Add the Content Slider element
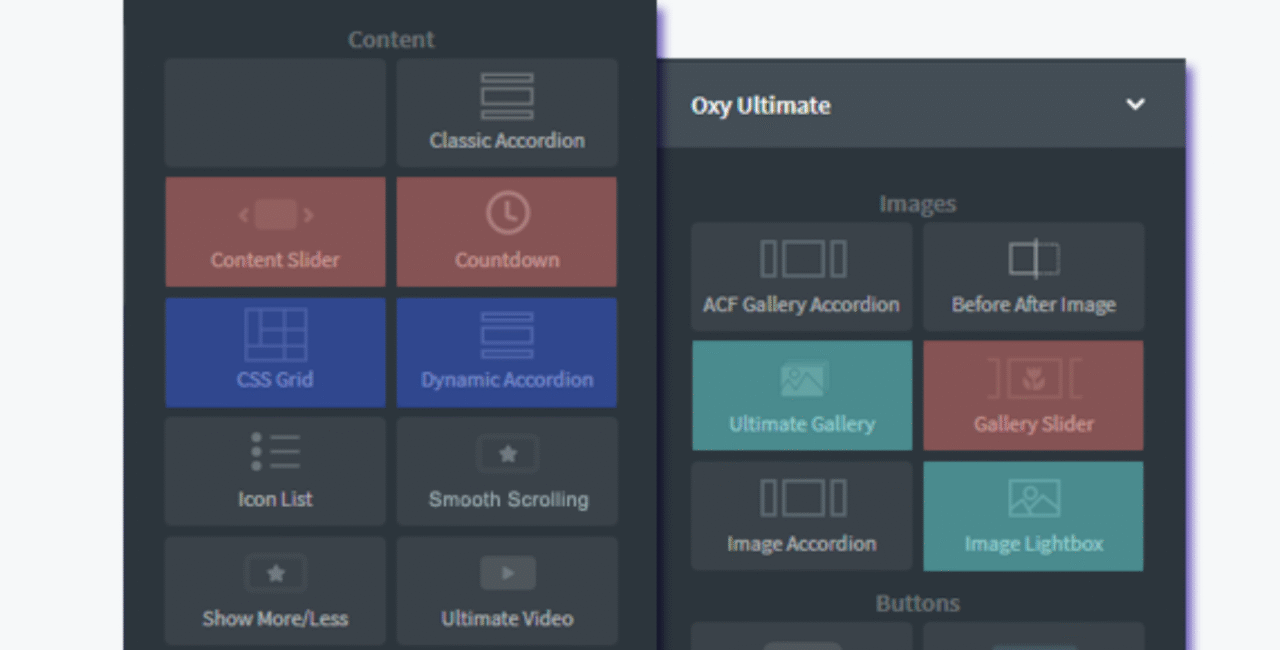The width and height of the screenshot is (1280, 650). [275, 232]
